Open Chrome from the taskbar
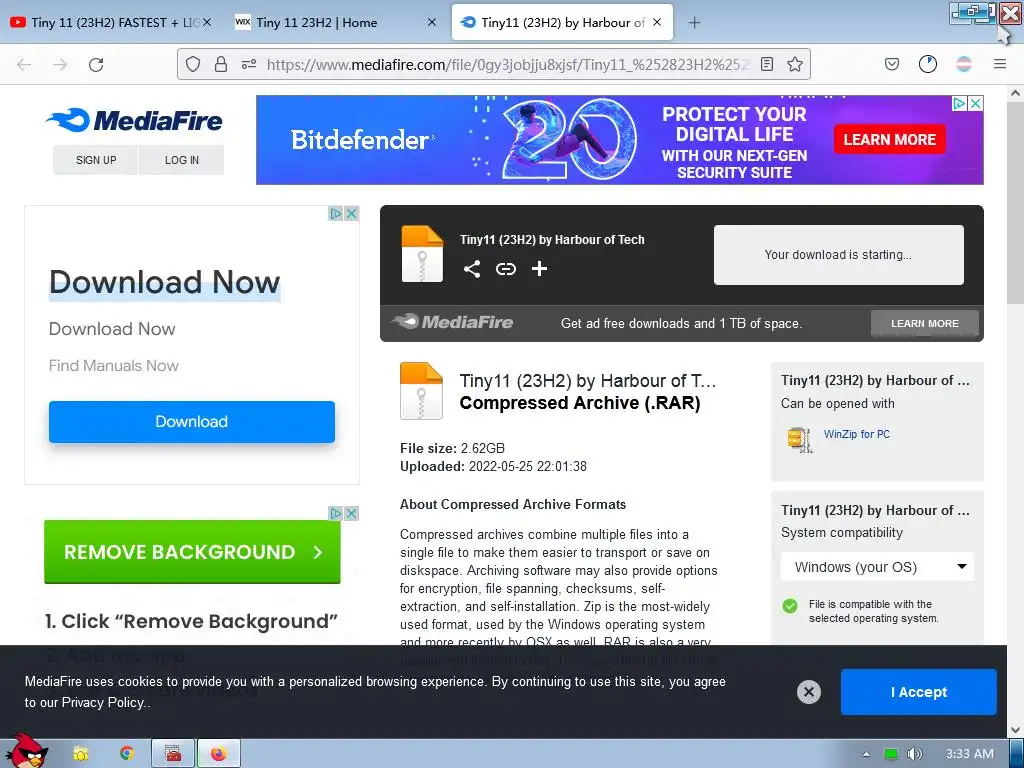Viewport: 1024px width, 768px height. tap(127, 754)
